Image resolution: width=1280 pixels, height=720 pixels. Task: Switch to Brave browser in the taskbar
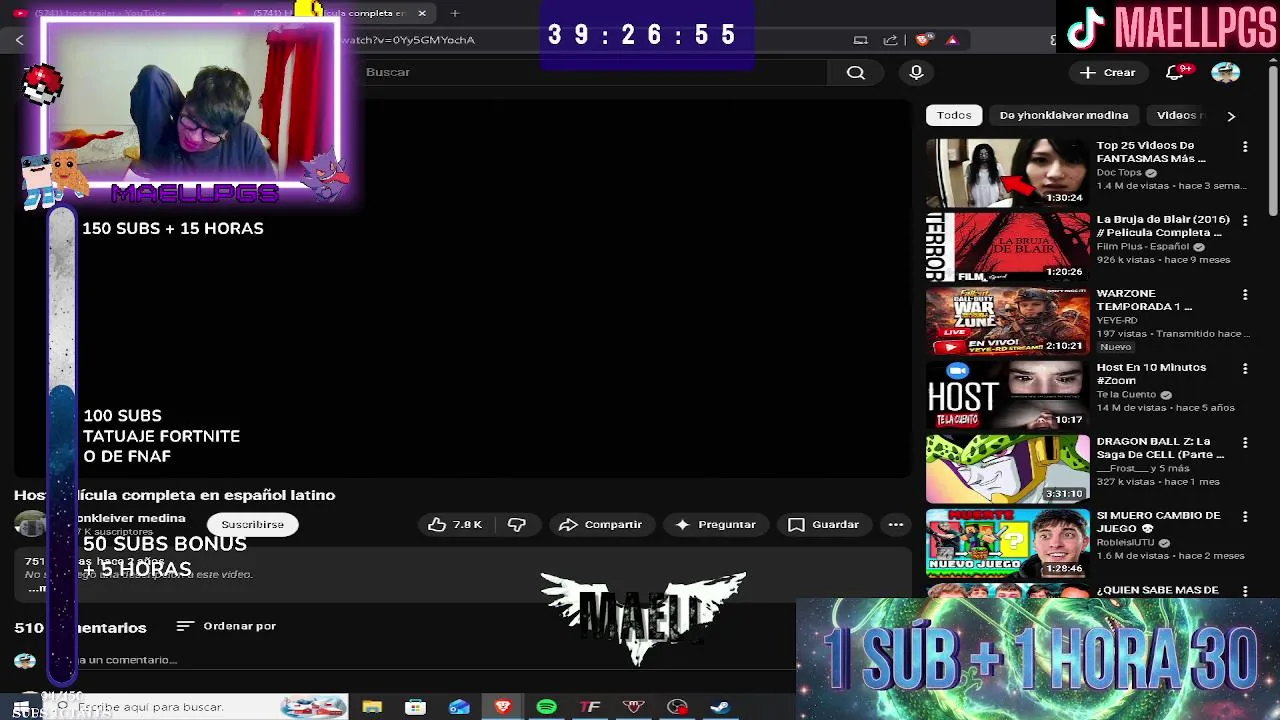[x=503, y=707]
